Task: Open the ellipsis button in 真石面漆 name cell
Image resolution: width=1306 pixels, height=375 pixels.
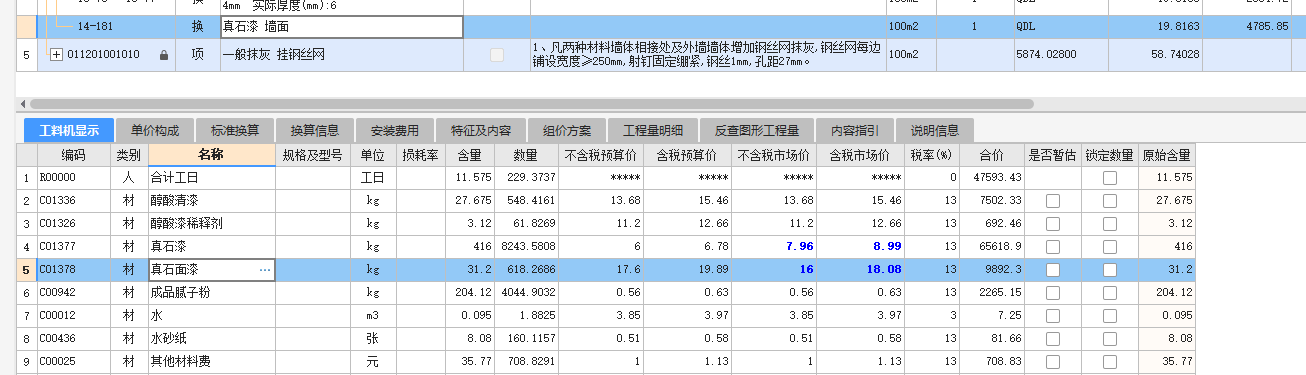Action: (265, 270)
